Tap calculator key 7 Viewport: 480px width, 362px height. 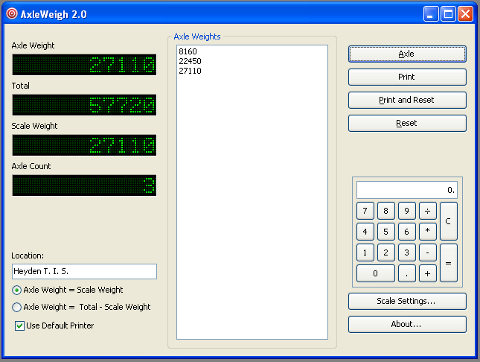click(x=365, y=211)
